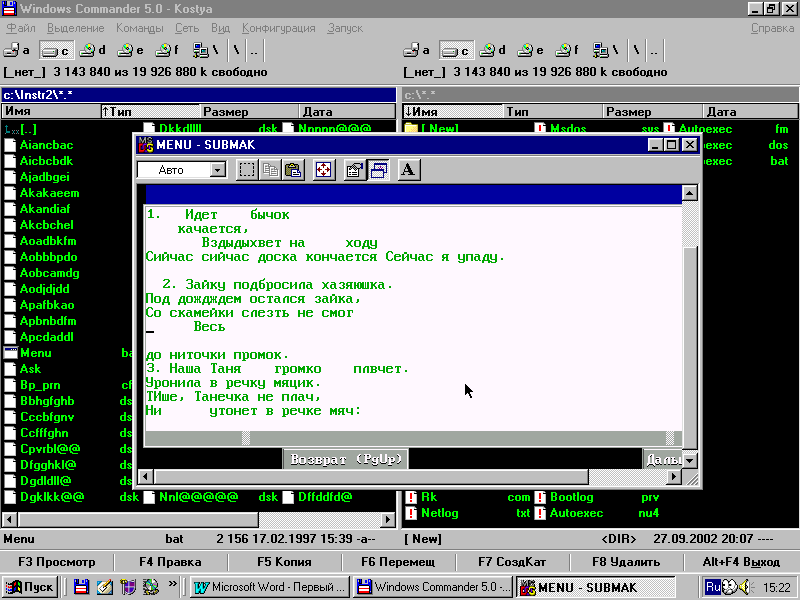Toggle Background icon in MENU window toolbar
This screenshot has height=600, width=800.
(x=378, y=170)
